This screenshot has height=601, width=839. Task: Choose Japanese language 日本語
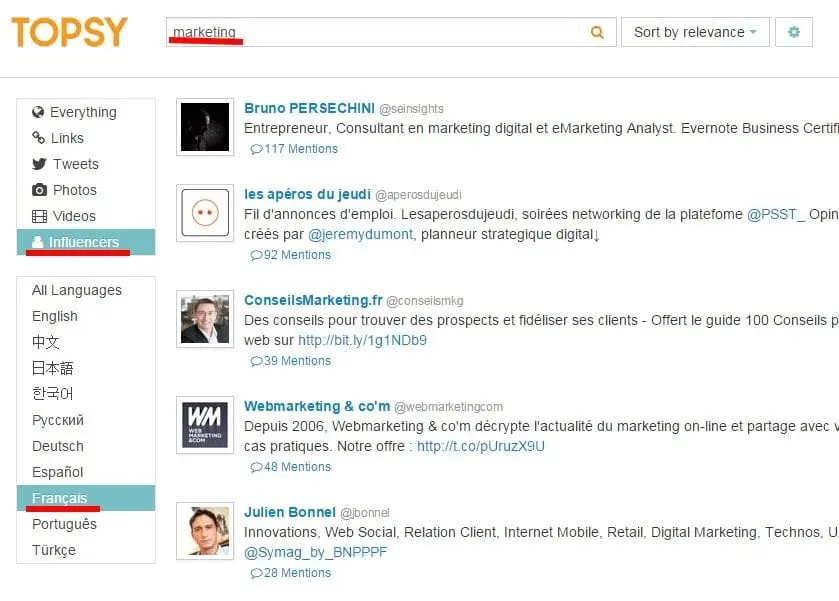(x=86, y=368)
